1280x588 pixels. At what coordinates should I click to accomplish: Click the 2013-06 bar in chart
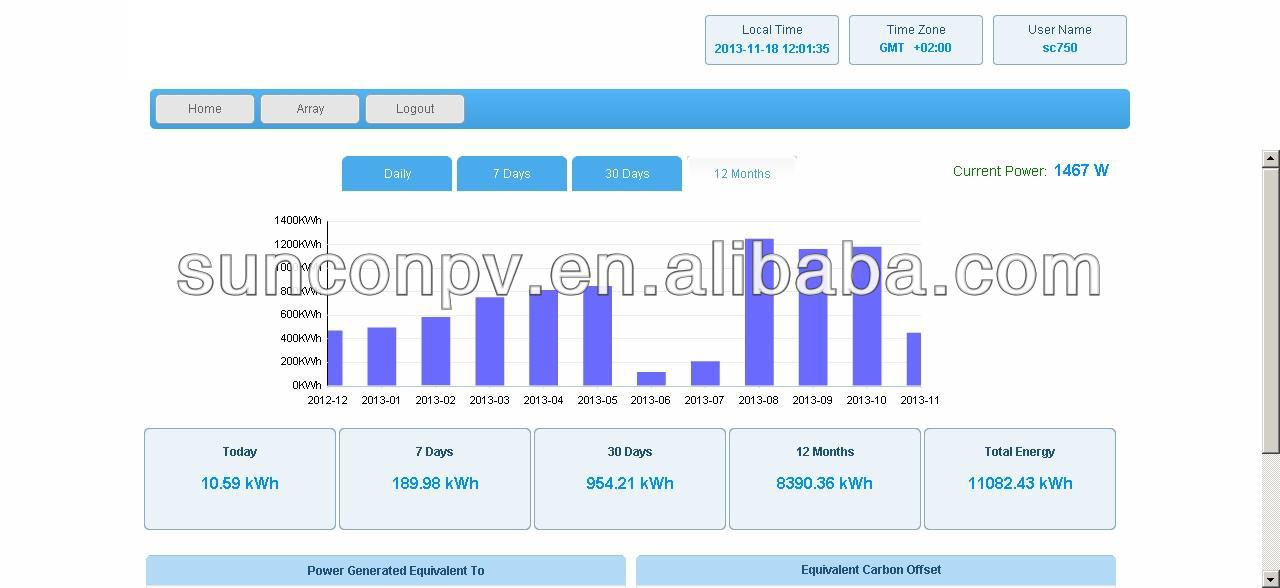pos(651,379)
